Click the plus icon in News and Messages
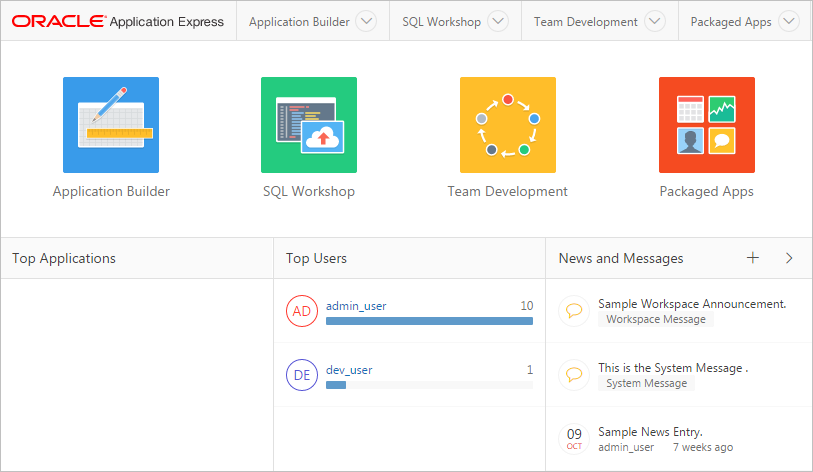Viewport: 813px width, 472px height. (753, 258)
